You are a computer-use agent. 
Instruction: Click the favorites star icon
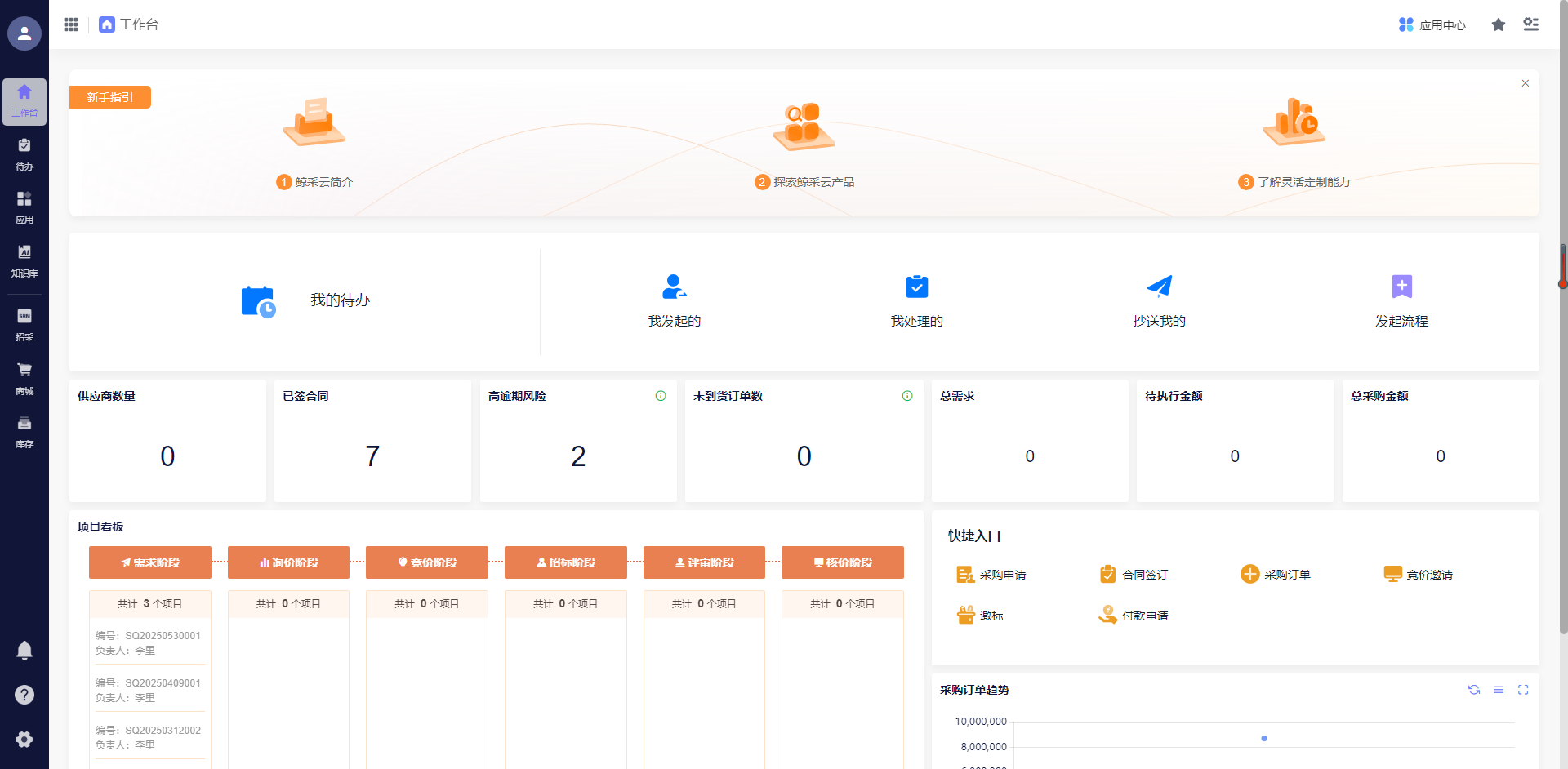[x=1498, y=24]
